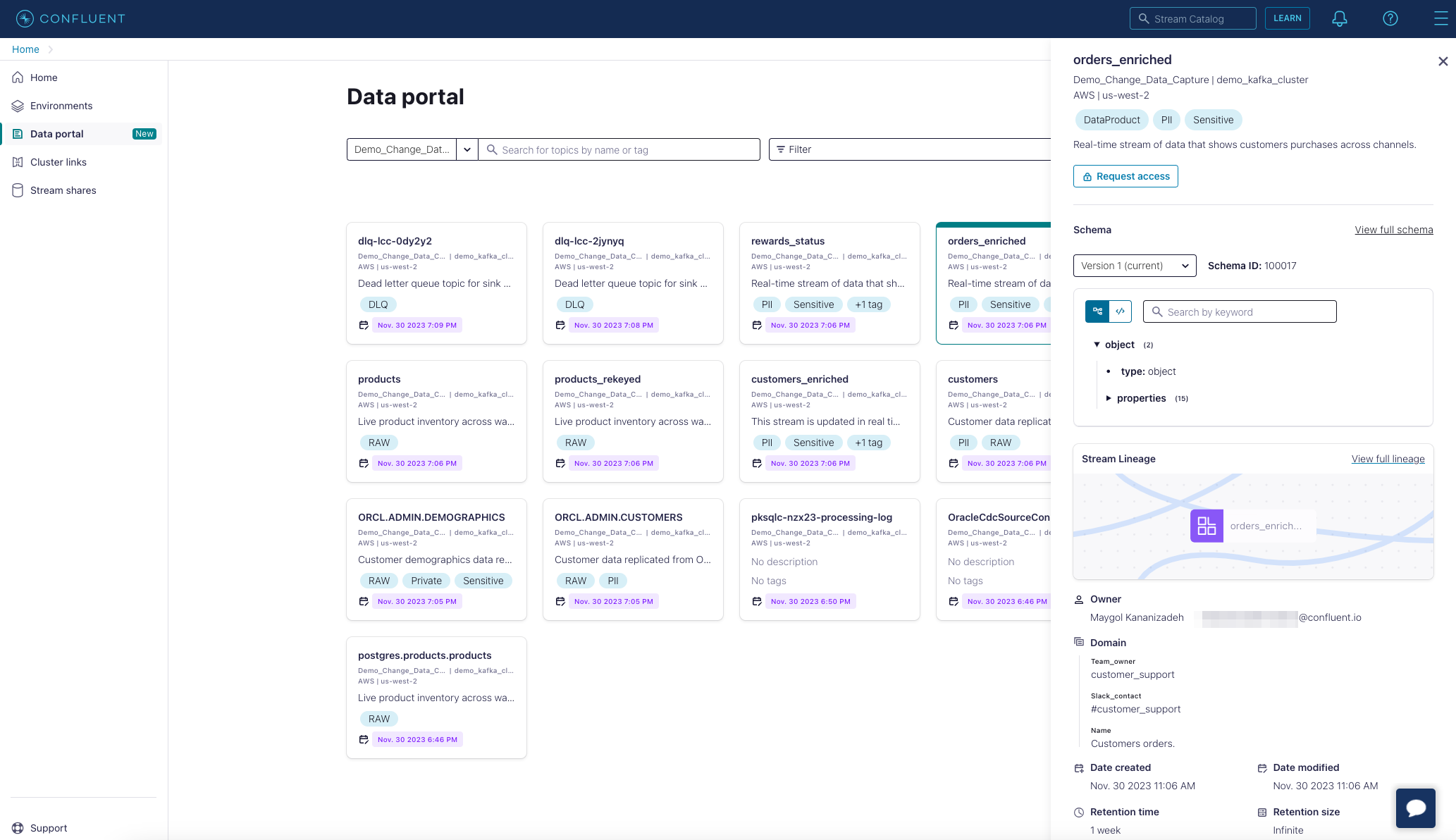Switch schema to tree view
The width and height of the screenshot is (1456, 840).
click(1097, 311)
